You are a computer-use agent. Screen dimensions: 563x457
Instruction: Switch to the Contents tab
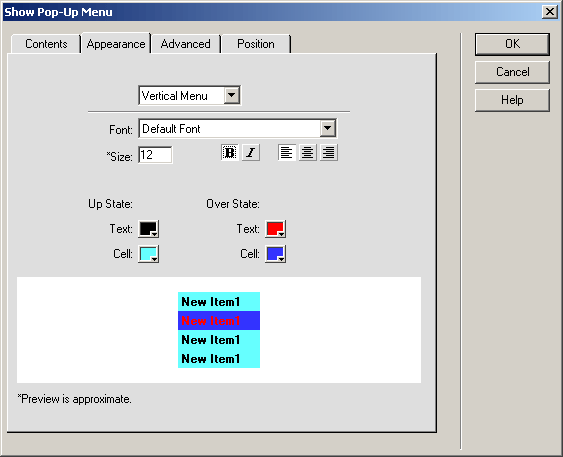[46, 44]
